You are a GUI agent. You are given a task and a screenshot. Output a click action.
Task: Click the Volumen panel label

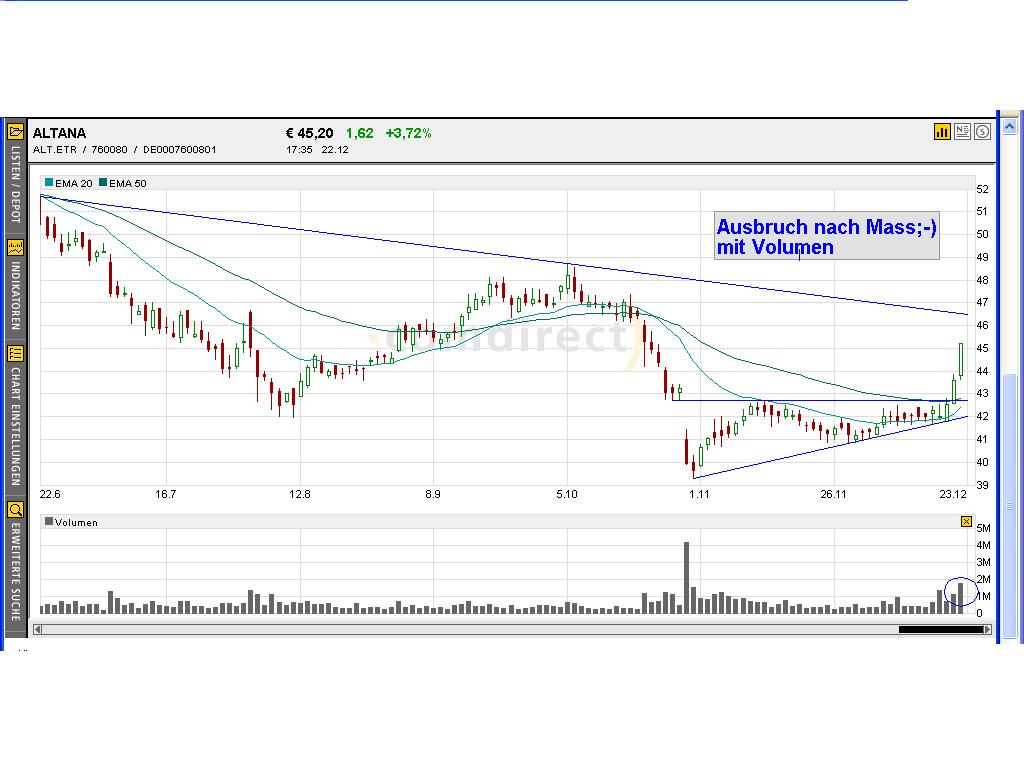coord(76,522)
